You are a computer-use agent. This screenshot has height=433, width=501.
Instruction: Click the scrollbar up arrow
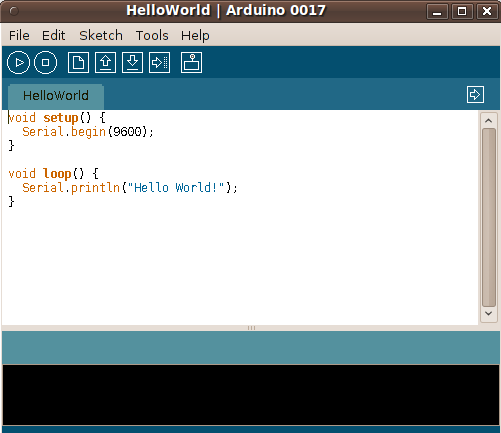[x=489, y=121]
